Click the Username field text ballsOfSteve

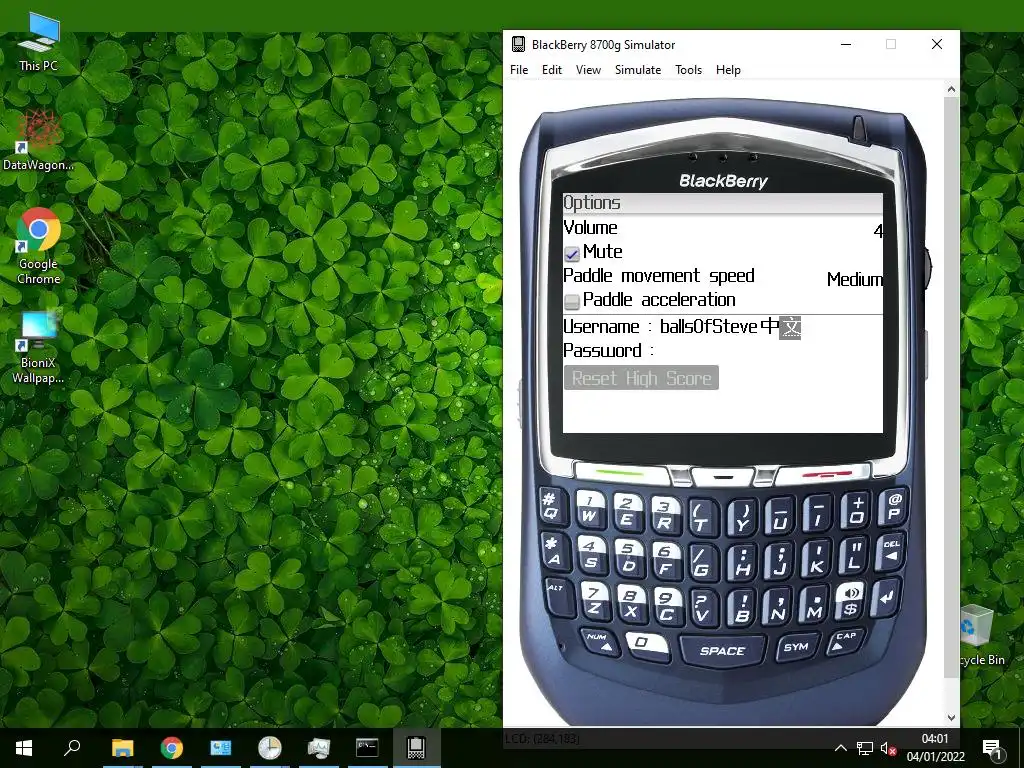pyautogui.click(x=709, y=326)
